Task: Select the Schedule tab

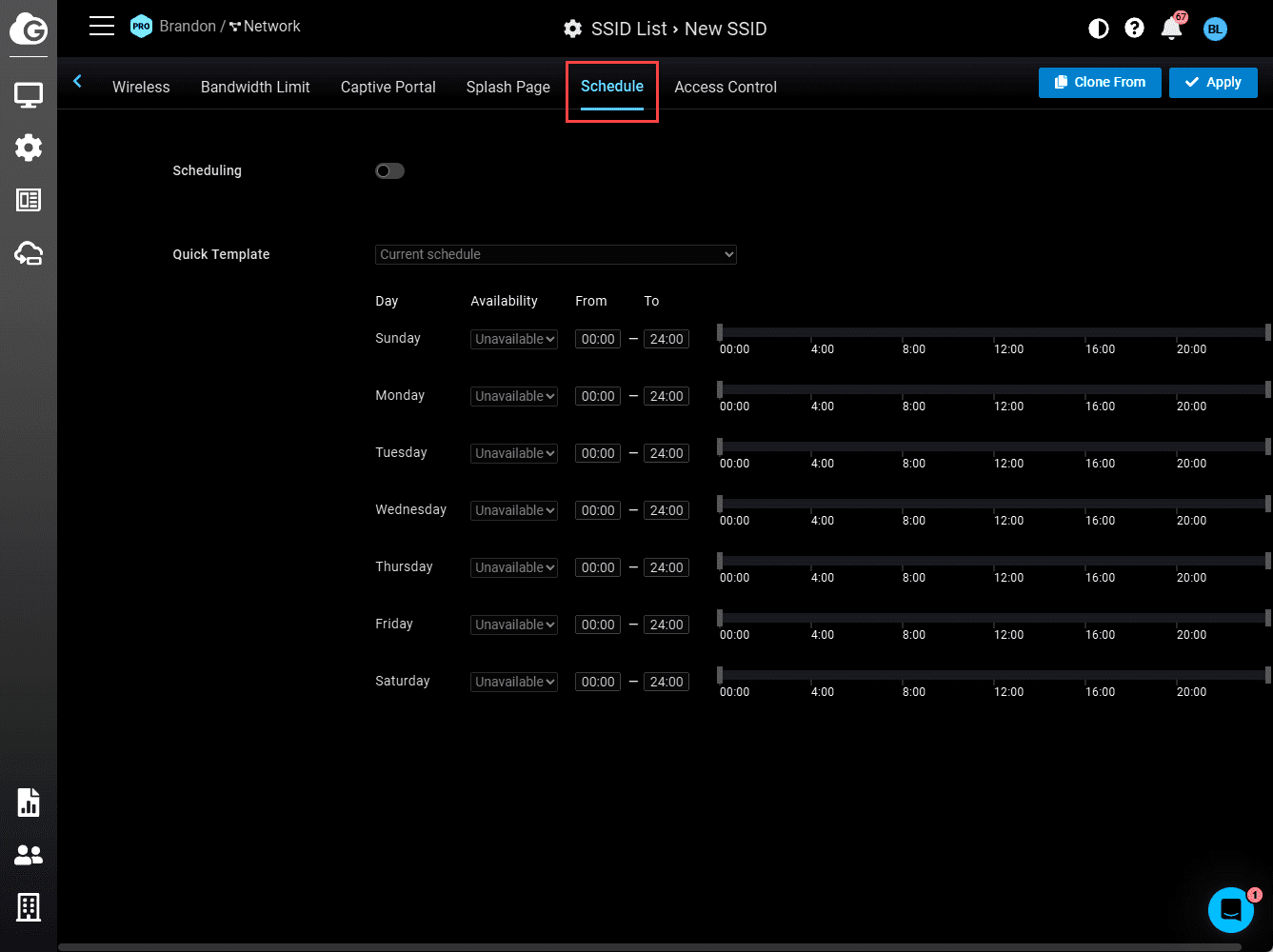Action: [x=612, y=87]
